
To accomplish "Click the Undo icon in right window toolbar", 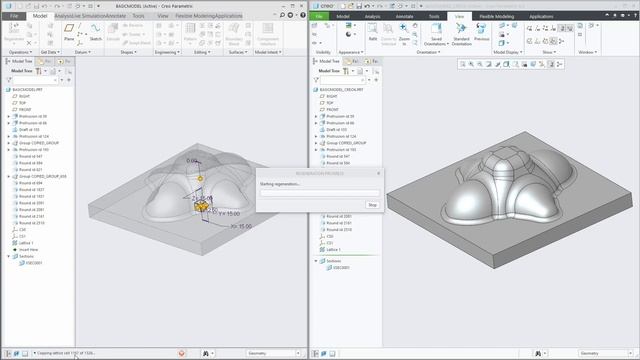I will pyautogui.click(x=367, y=6).
